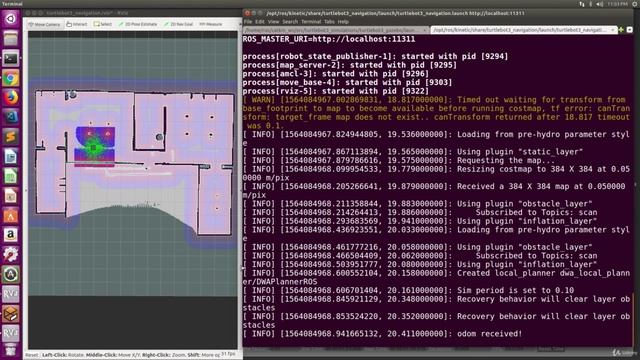Image resolution: width=640 pixels, height=360 pixels.
Task: Switch to first RViz window in launcher
Action: (11, 294)
